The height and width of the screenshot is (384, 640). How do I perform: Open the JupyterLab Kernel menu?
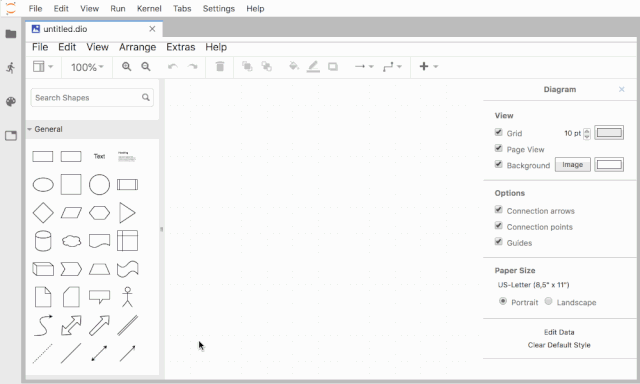pos(149,9)
